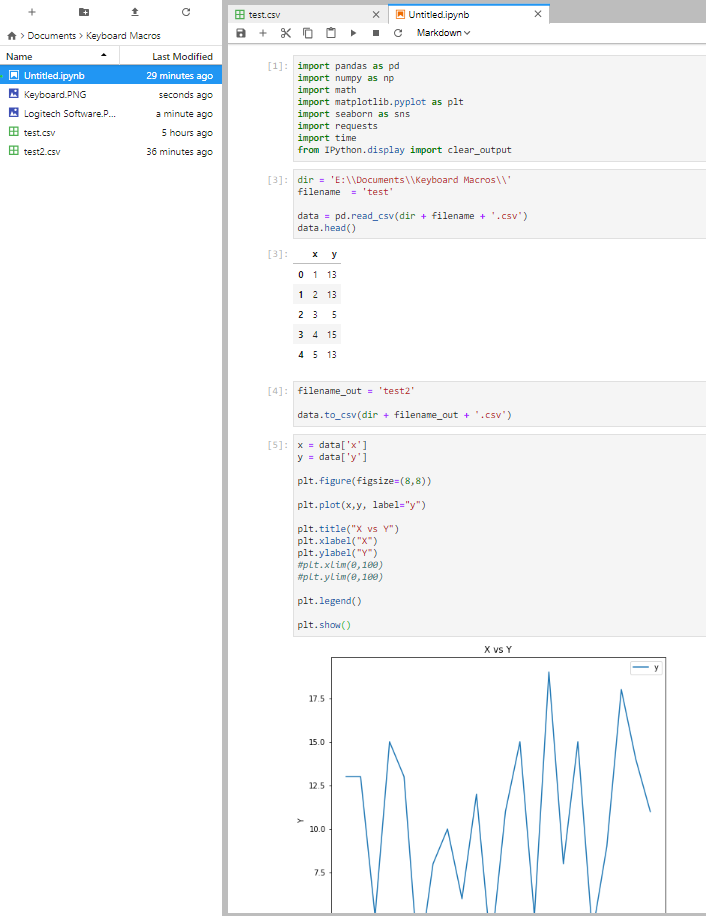706x916 pixels.
Task: Save the notebook with the disk icon
Action: (241, 33)
